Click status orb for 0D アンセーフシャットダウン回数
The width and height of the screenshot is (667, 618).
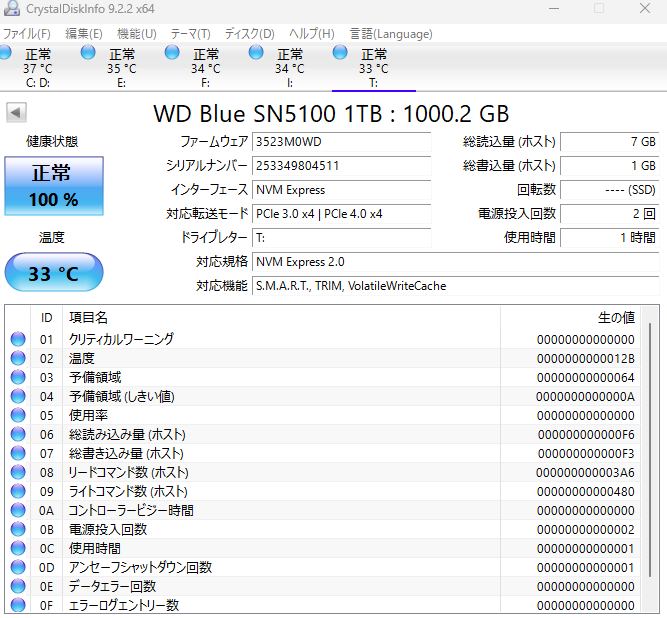pyautogui.click(x=18, y=567)
